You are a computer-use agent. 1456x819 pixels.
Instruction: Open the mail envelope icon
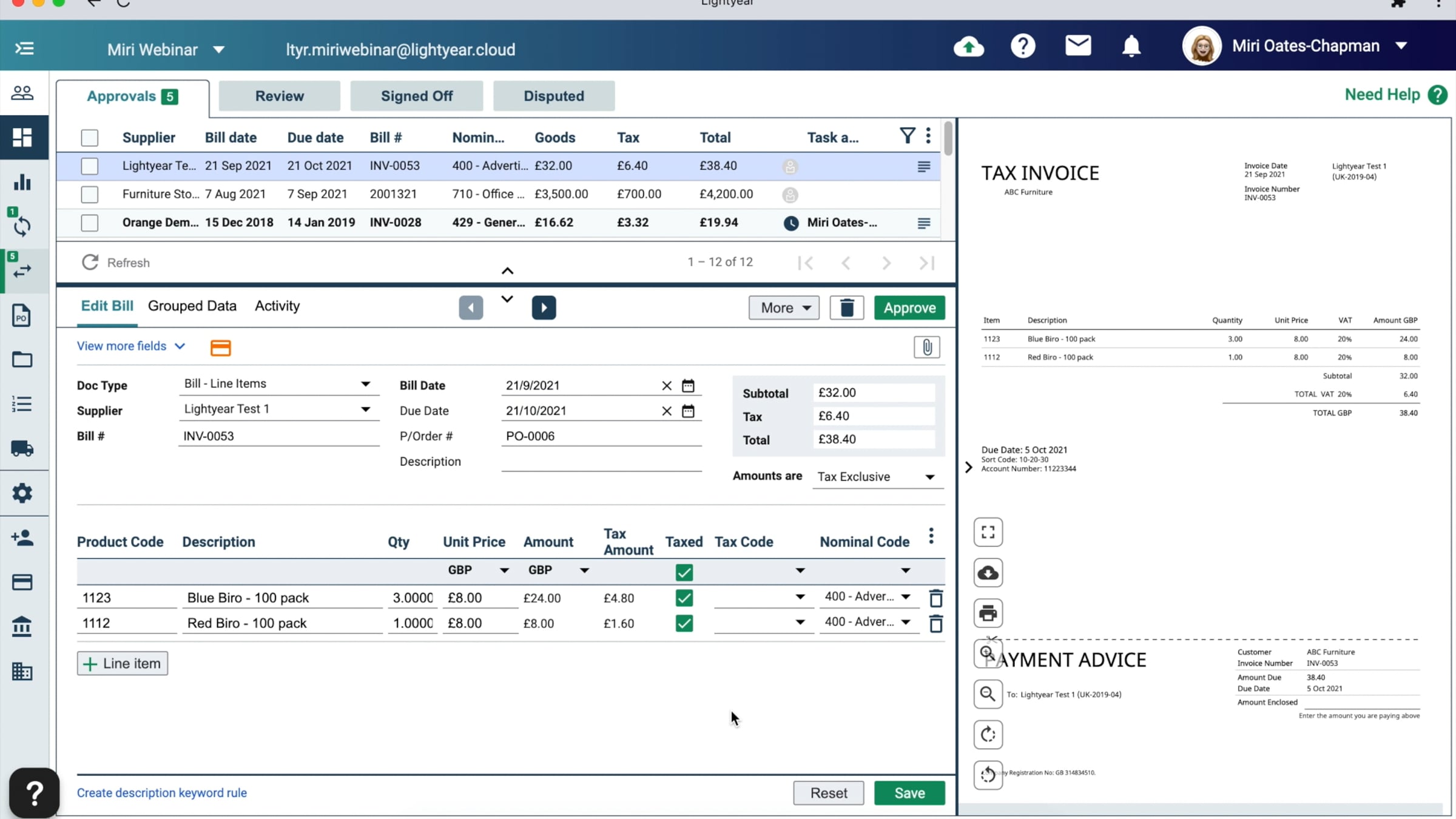pyautogui.click(x=1078, y=46)
